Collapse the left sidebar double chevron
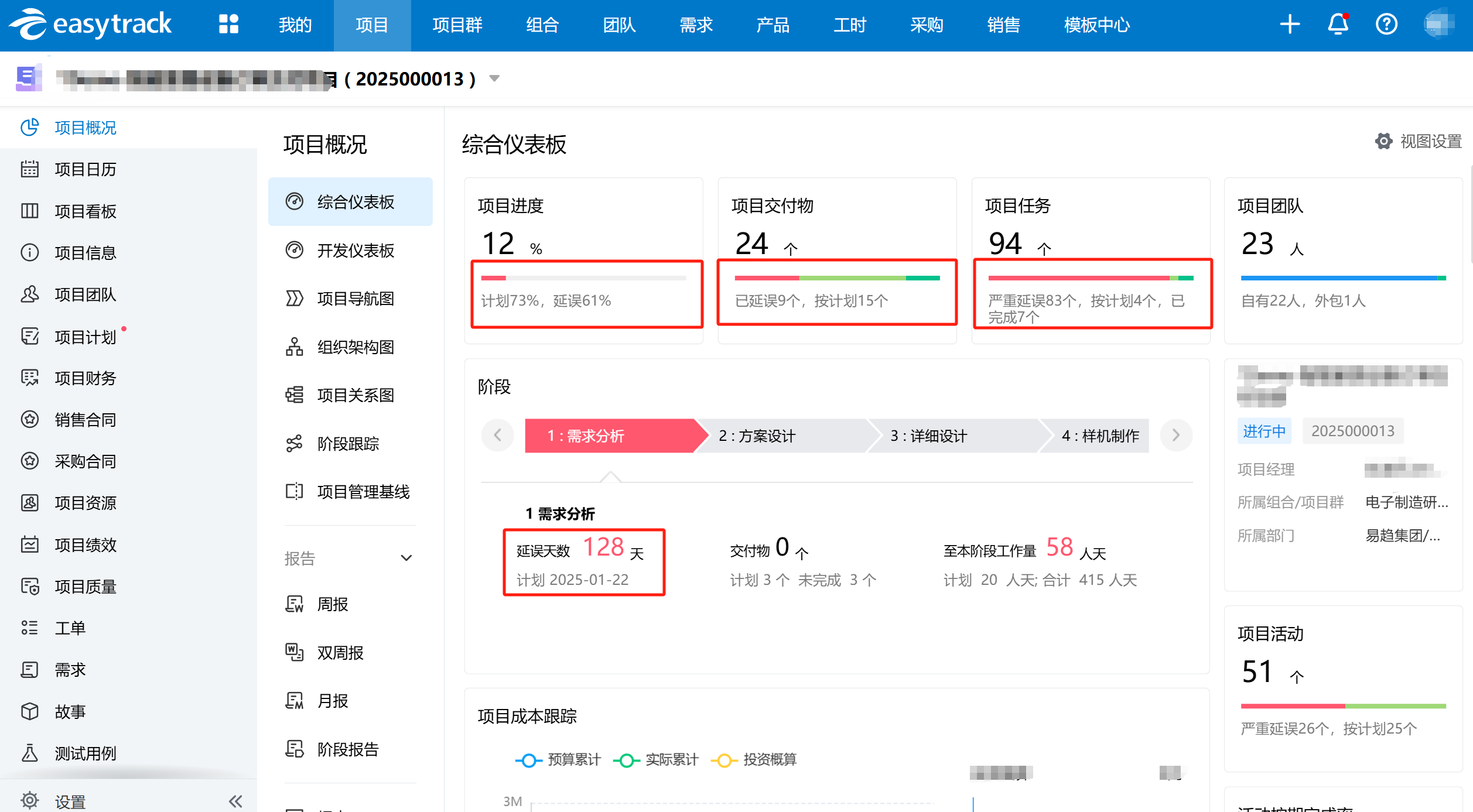Screen dimensions: 1473x812 [235, 801]
